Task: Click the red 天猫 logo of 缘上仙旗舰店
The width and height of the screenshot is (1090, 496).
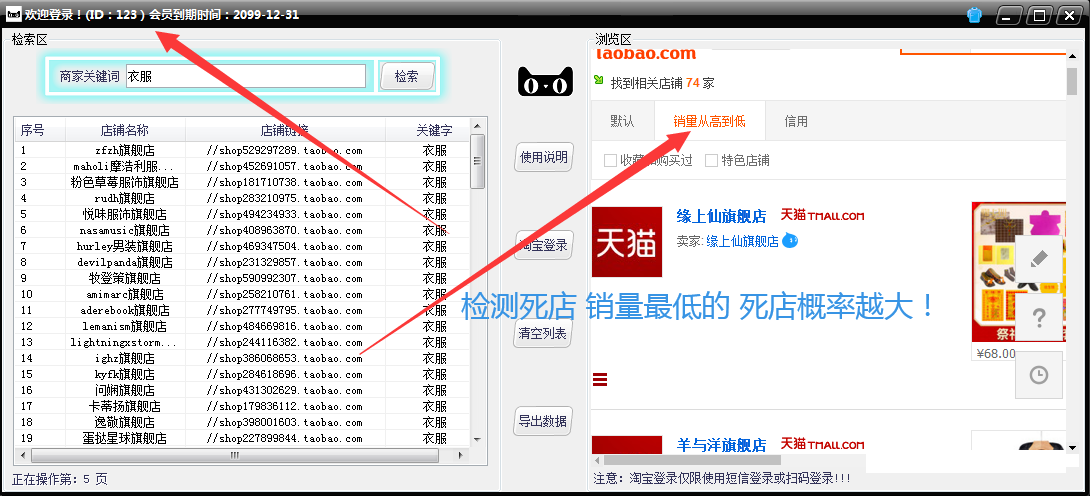Action: point(626,242)
